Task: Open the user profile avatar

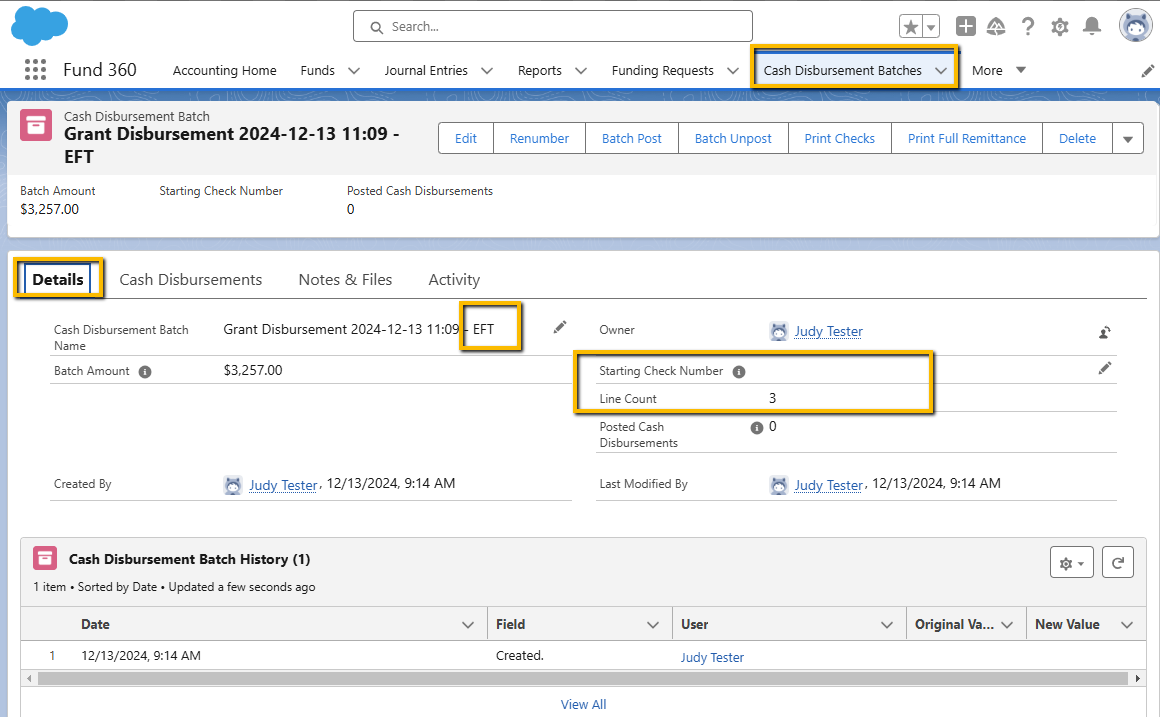Action: [x=1135, y=26]
